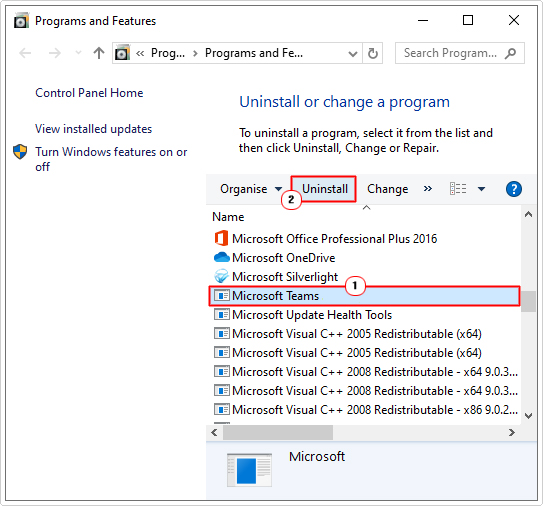Image resolution: width=543 pixels, height=506 pixels.
Task: Click the Forward navigation arrow
Action: [54, 53]
